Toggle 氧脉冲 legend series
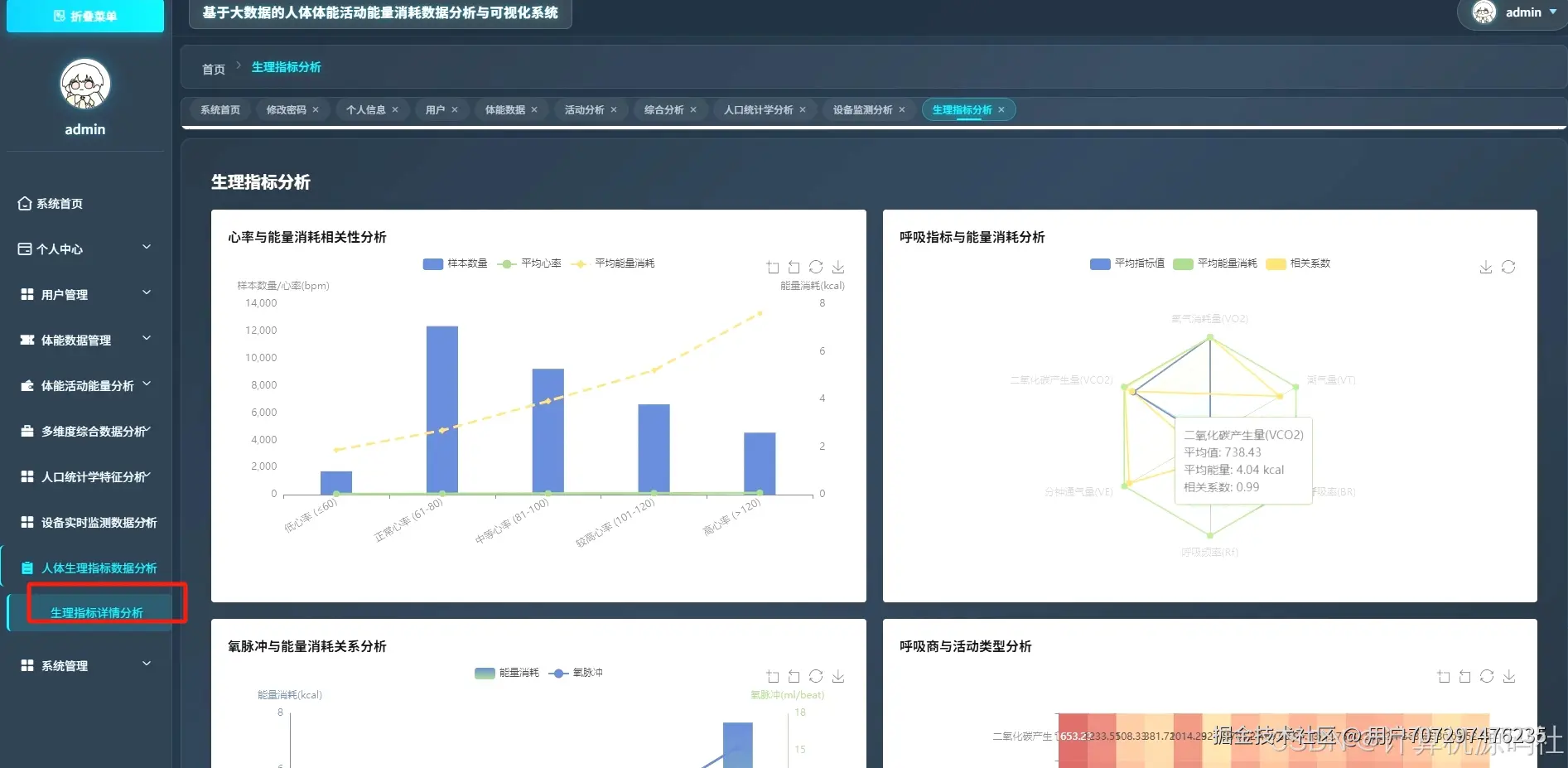Viewport: 1568px width, 768px height. coord(576,673)
